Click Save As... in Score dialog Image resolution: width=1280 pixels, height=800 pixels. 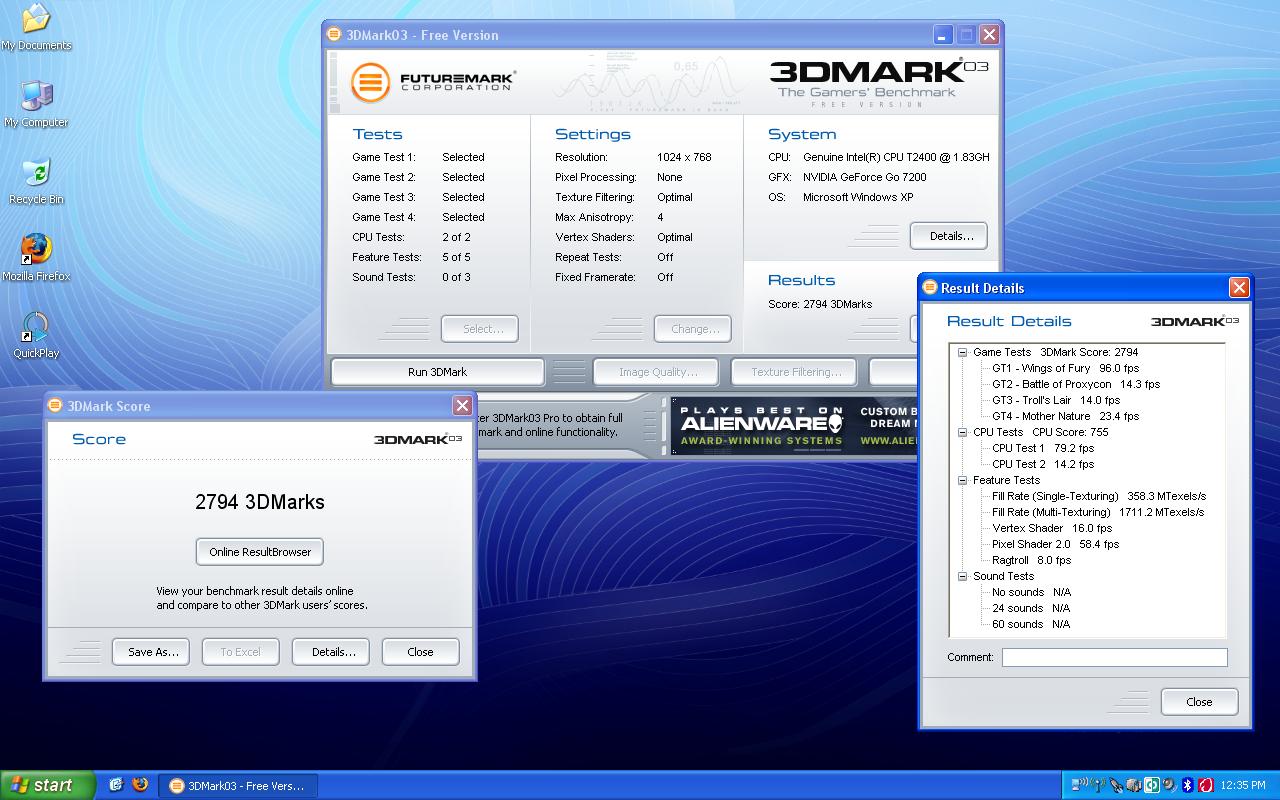pos(153,652)
